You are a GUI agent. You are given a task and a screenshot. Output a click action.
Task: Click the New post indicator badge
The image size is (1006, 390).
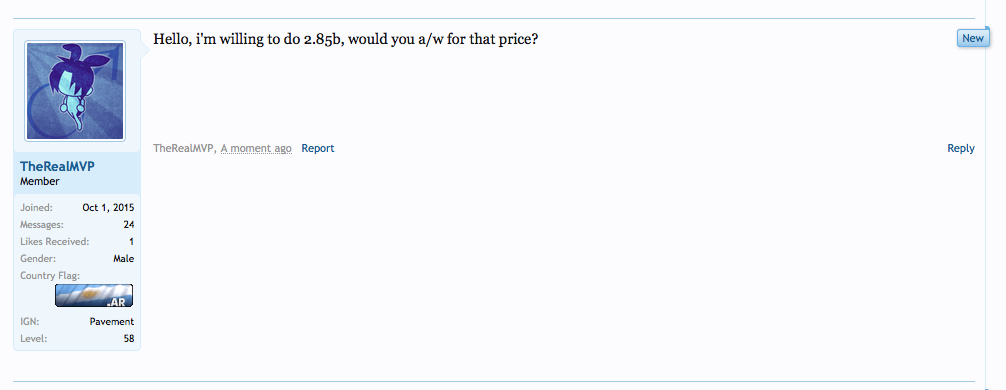pos(973,38)
